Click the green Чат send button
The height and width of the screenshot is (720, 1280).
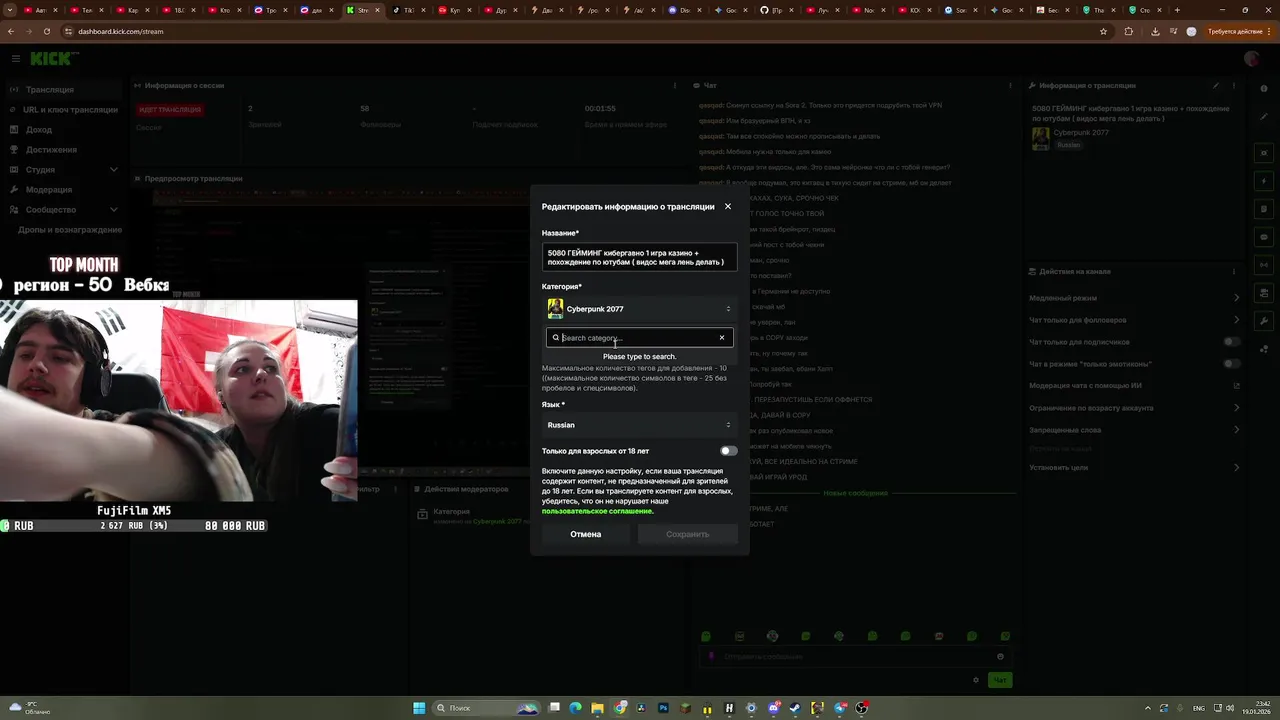click(999, 680)
